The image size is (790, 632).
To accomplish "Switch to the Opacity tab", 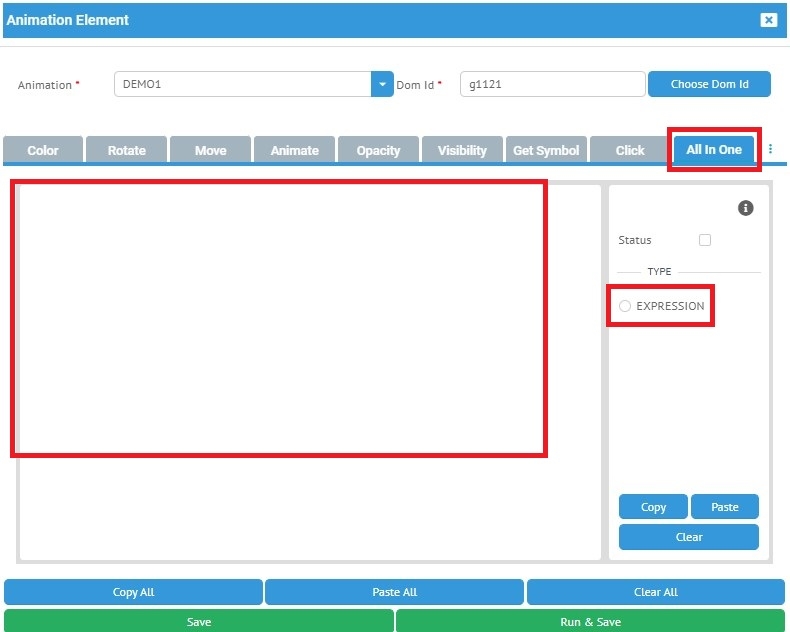I will (x=378, y=150).
